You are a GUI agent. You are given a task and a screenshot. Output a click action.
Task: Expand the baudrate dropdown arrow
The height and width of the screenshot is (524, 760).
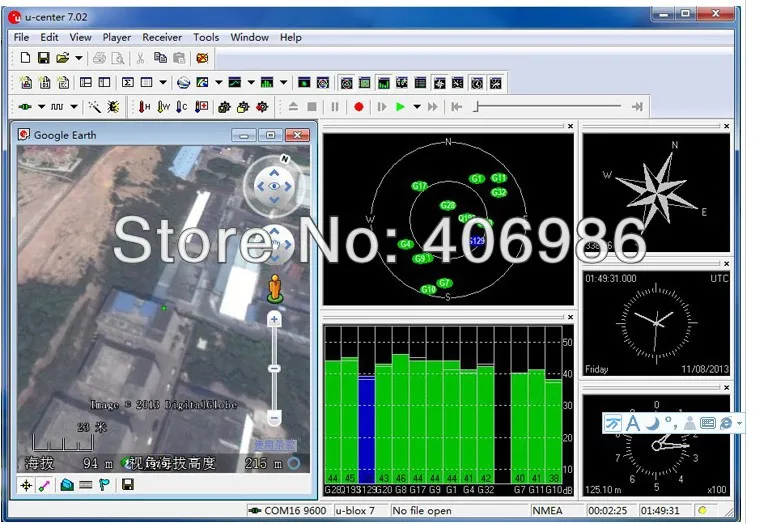coord(74,107)
